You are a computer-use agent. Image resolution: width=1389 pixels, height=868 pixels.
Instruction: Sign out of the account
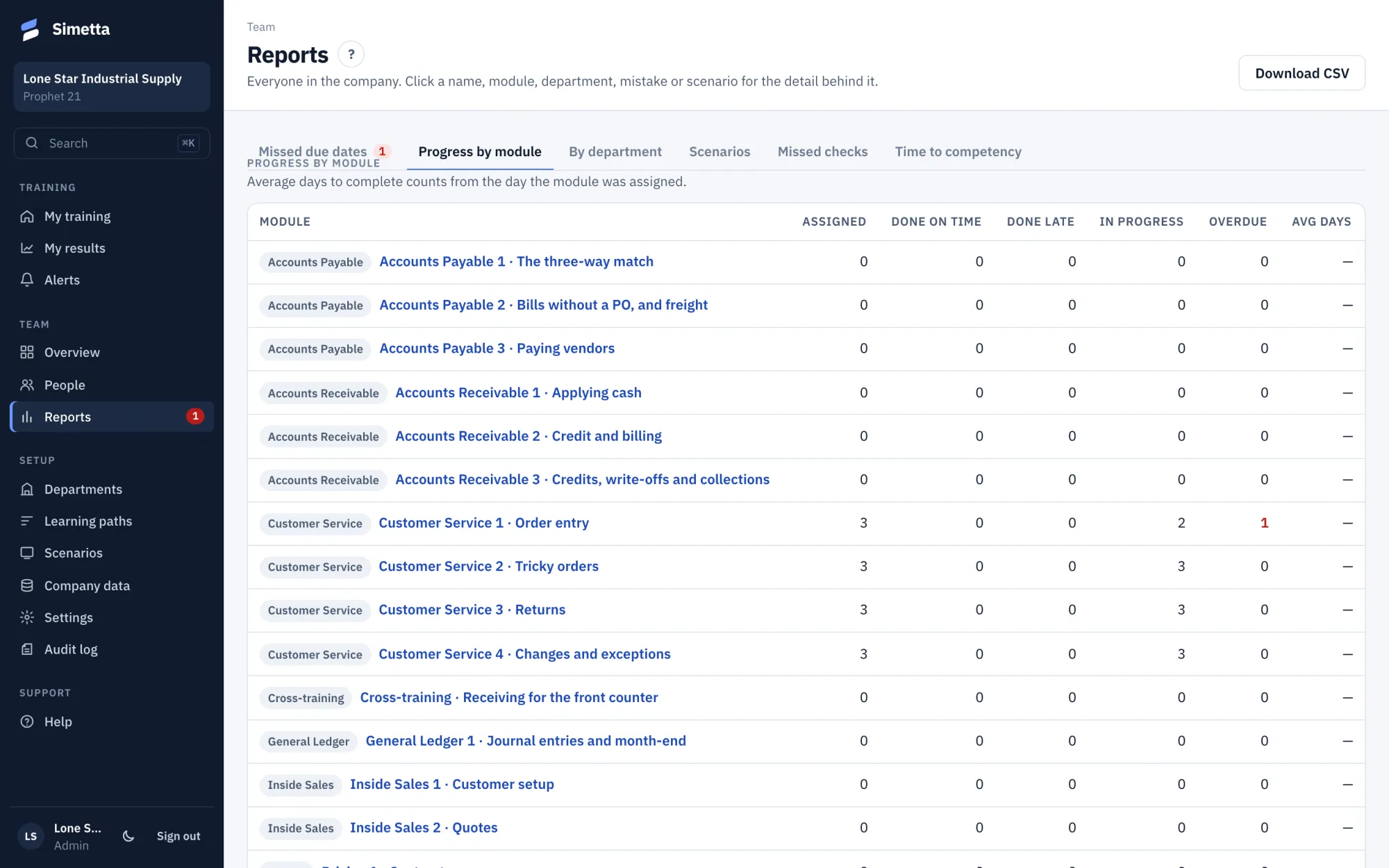(x=178, y=836)
